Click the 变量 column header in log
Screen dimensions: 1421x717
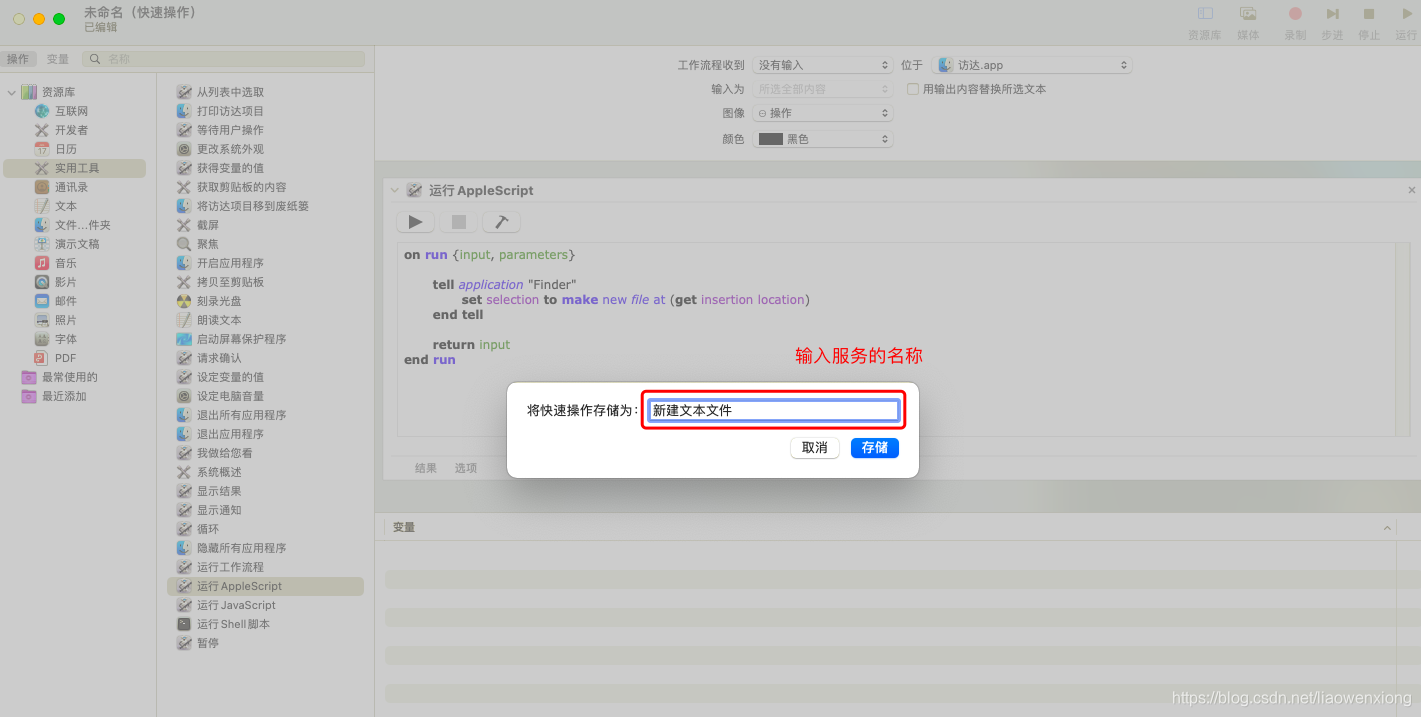[404, 527]
